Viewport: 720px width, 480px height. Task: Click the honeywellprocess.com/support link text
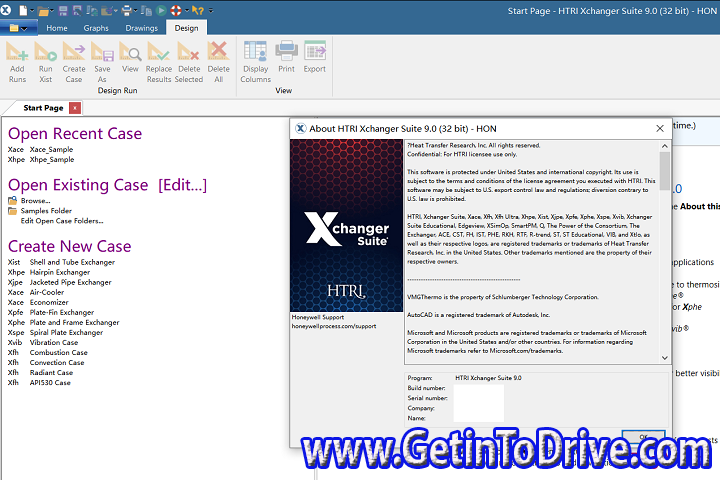click(334, 326)
